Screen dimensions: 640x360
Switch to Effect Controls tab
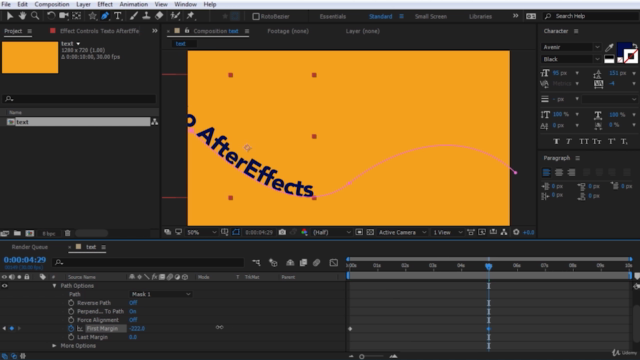[x=99, y=31]
